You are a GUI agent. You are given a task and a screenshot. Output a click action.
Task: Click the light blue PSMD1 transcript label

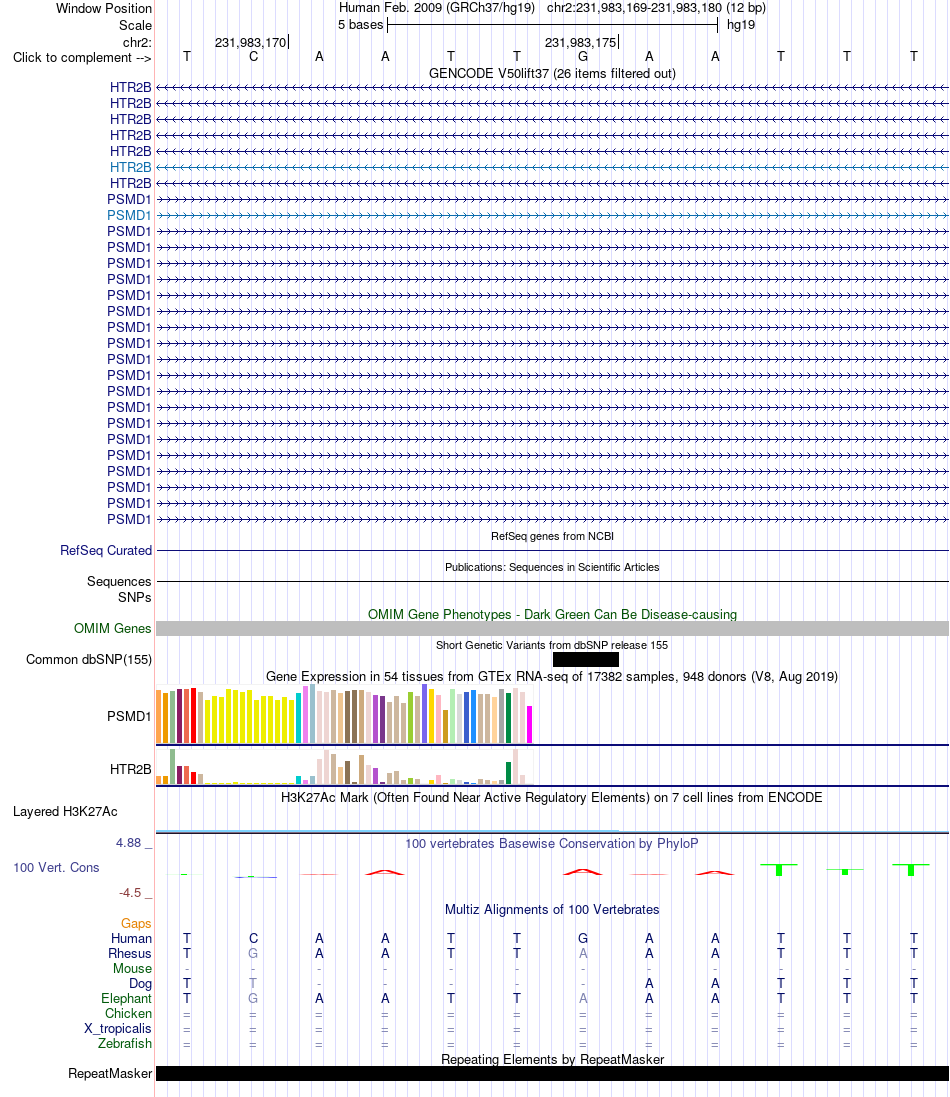point(129,215)
